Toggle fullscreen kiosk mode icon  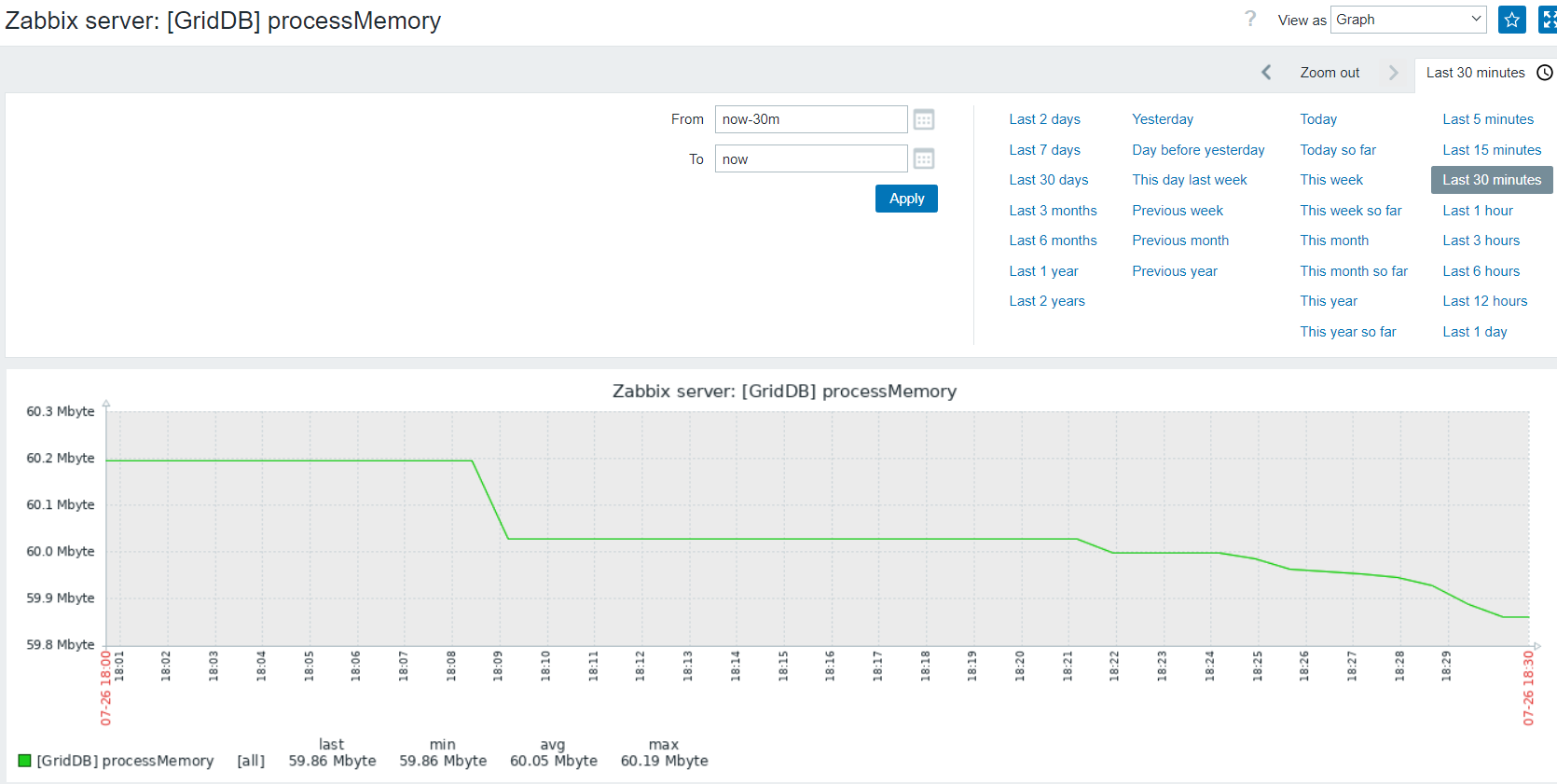(1548, 20)
